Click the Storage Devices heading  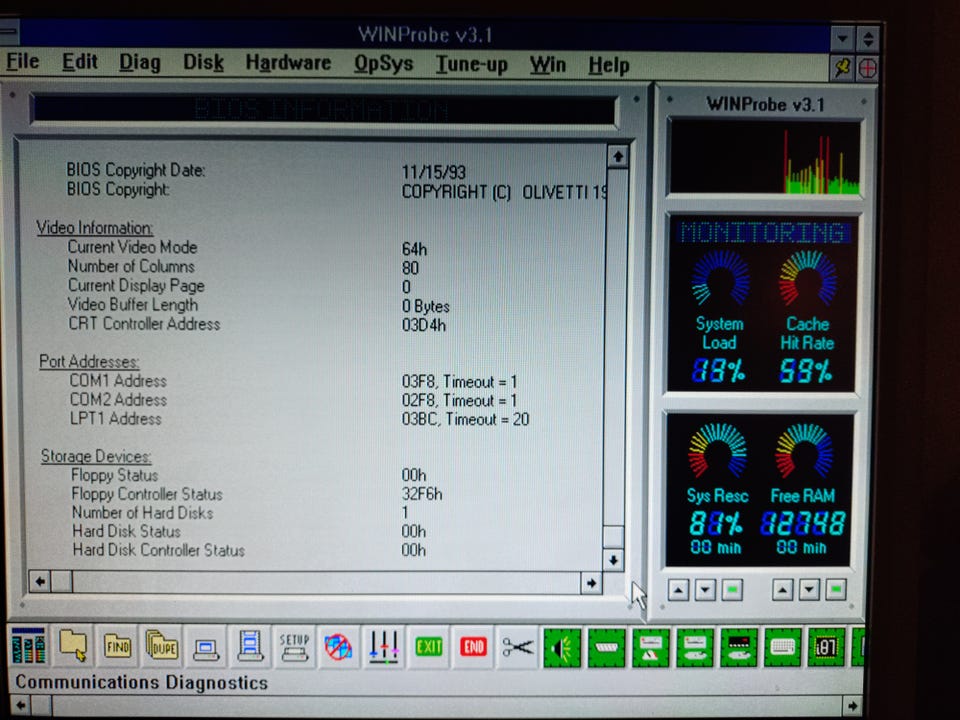(x=96, y=456)
